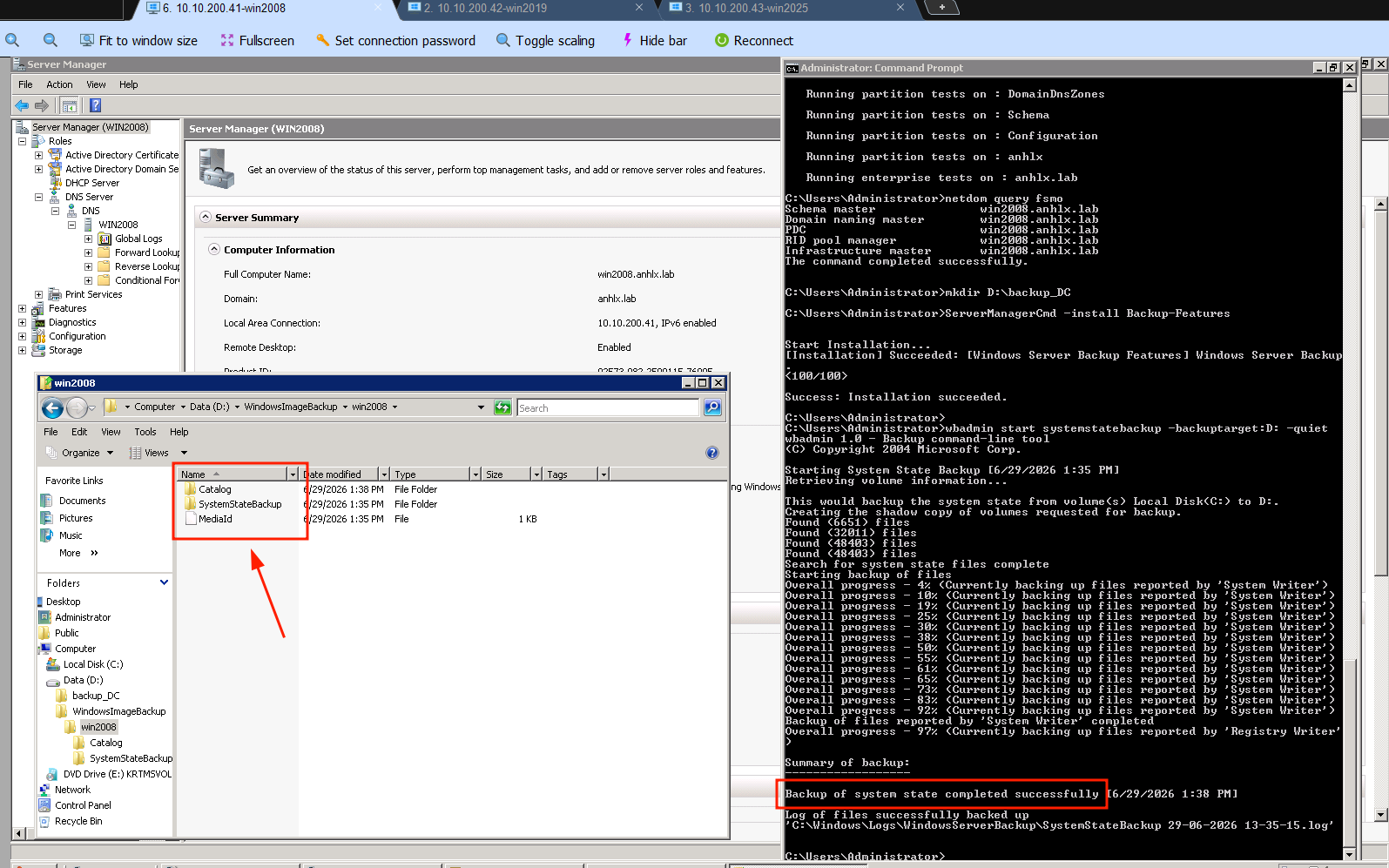Image resolution: width=1389 pixels, height=868 pixels.
Task: Click Explorer back navigation button
Action: (x=52, y=407)
